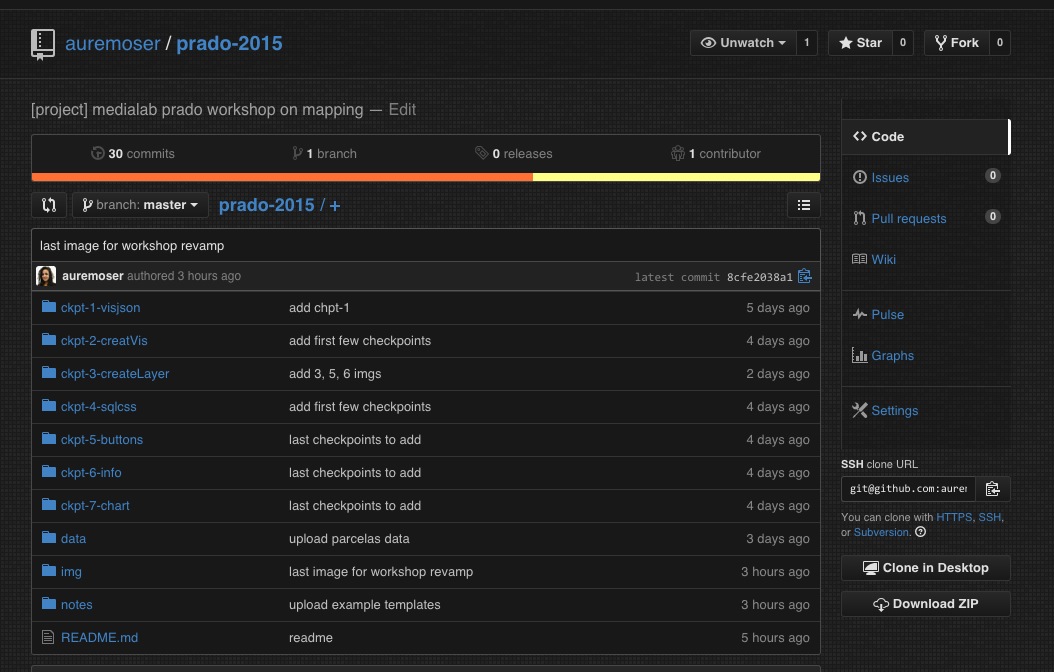
Task: Click the Pulse icon in sidebar
Action: click(x=860, y=314)
